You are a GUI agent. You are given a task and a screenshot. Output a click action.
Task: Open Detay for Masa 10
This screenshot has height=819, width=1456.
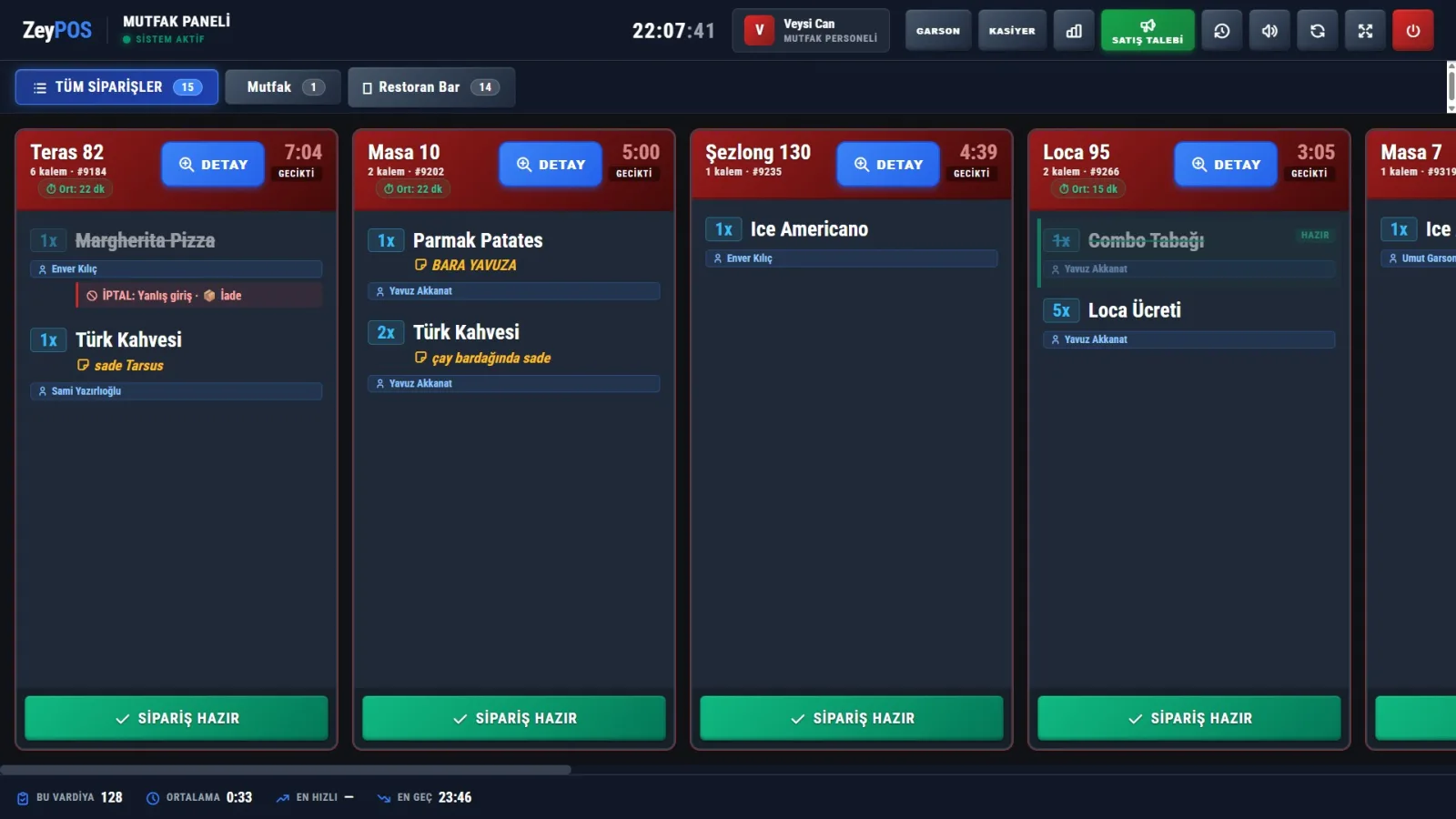click(x=551, y=165)
